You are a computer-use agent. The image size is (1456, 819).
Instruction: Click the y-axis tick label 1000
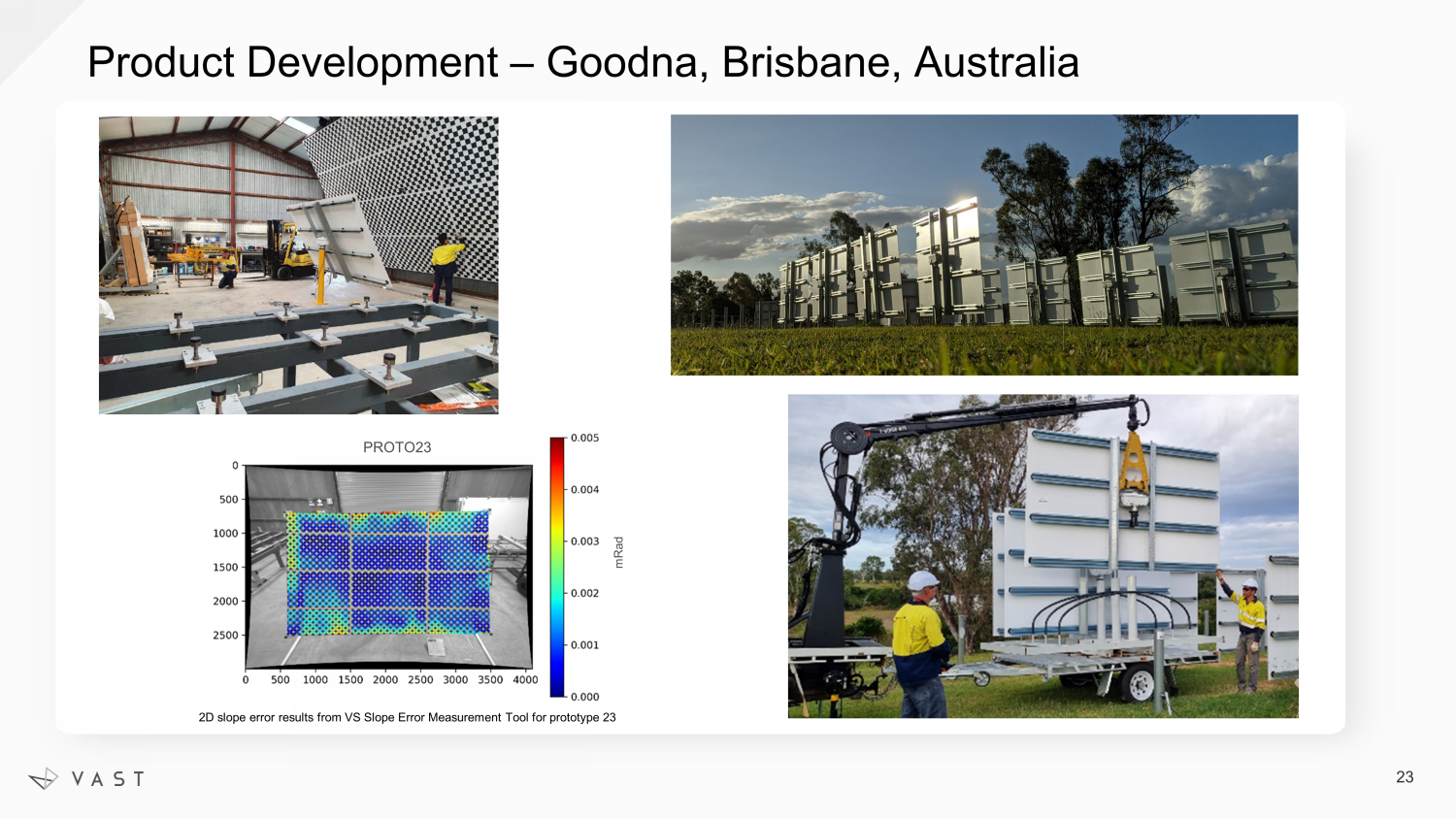225,534
